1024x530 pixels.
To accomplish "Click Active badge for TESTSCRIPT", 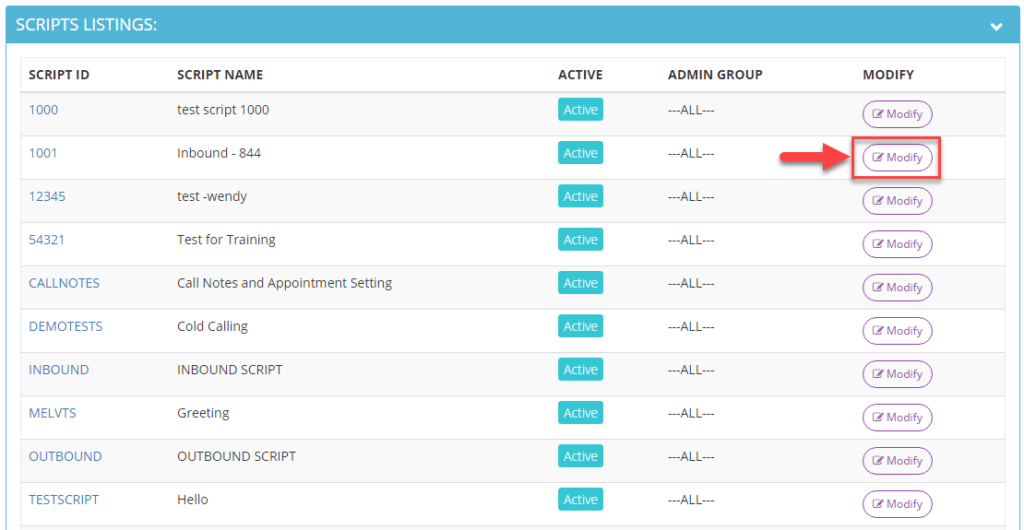I will pos(581,500).
